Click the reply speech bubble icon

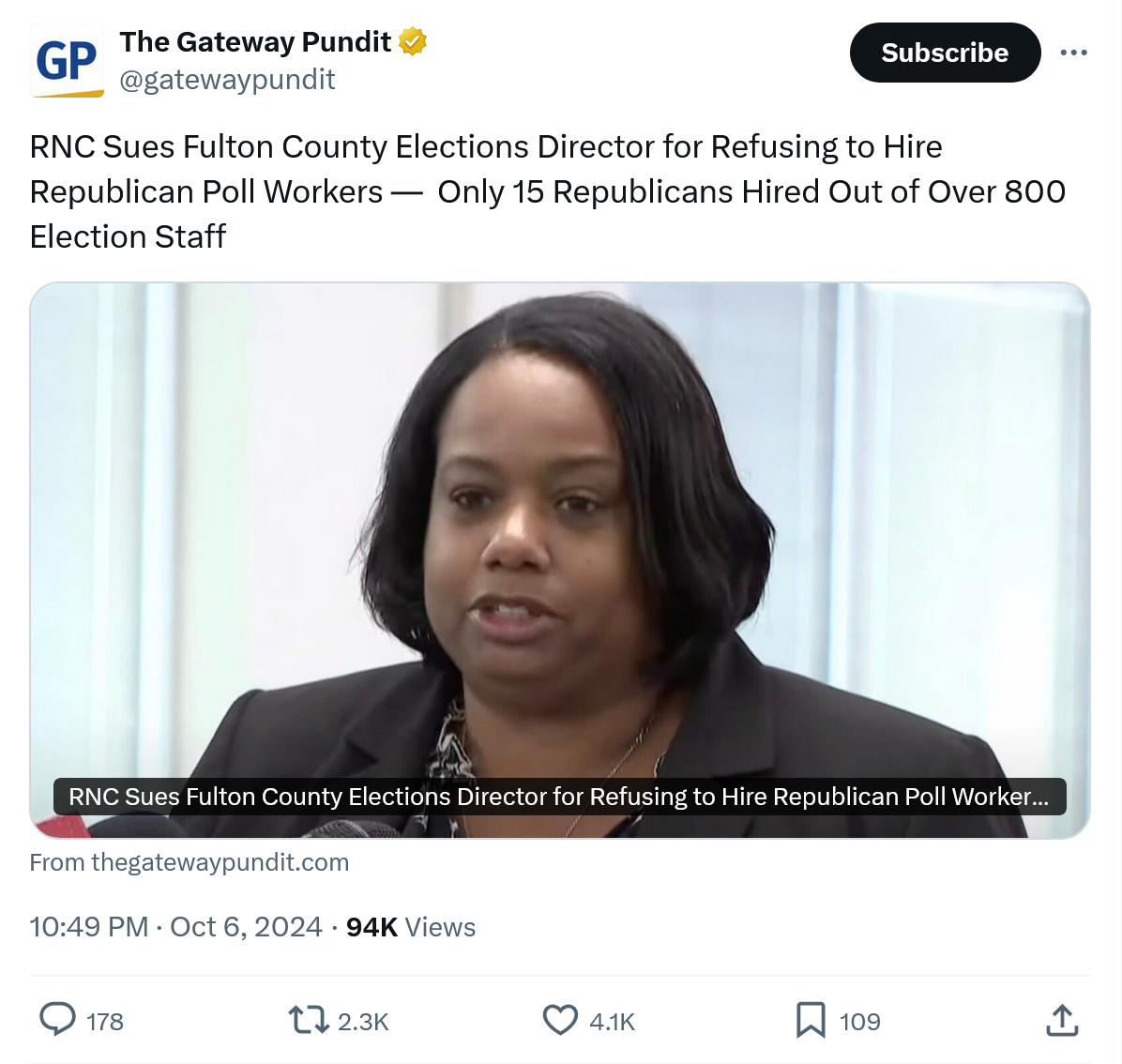point(57,1020)
